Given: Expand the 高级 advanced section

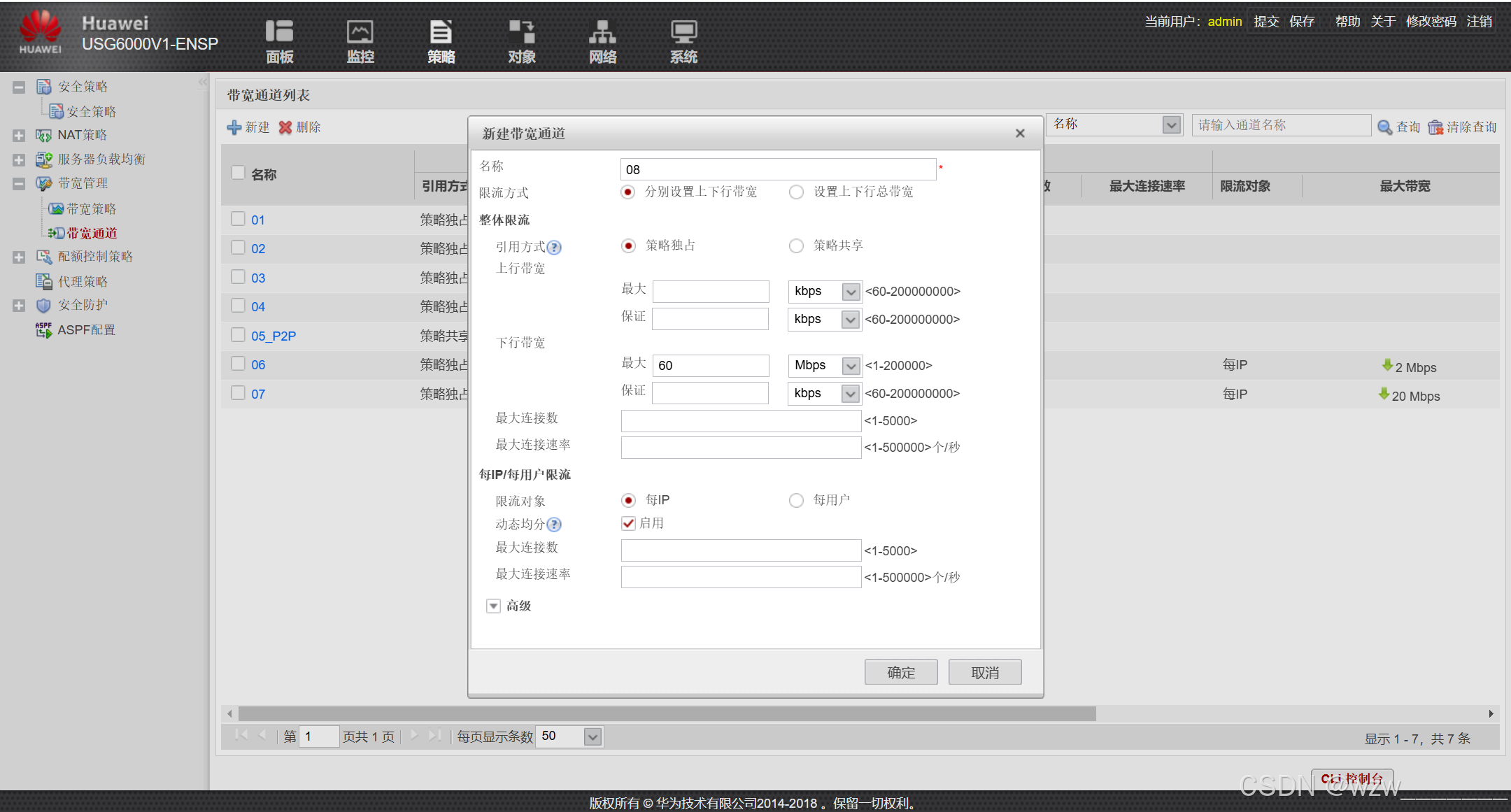Looking at the screenshot, I should [x=494, y=606].
